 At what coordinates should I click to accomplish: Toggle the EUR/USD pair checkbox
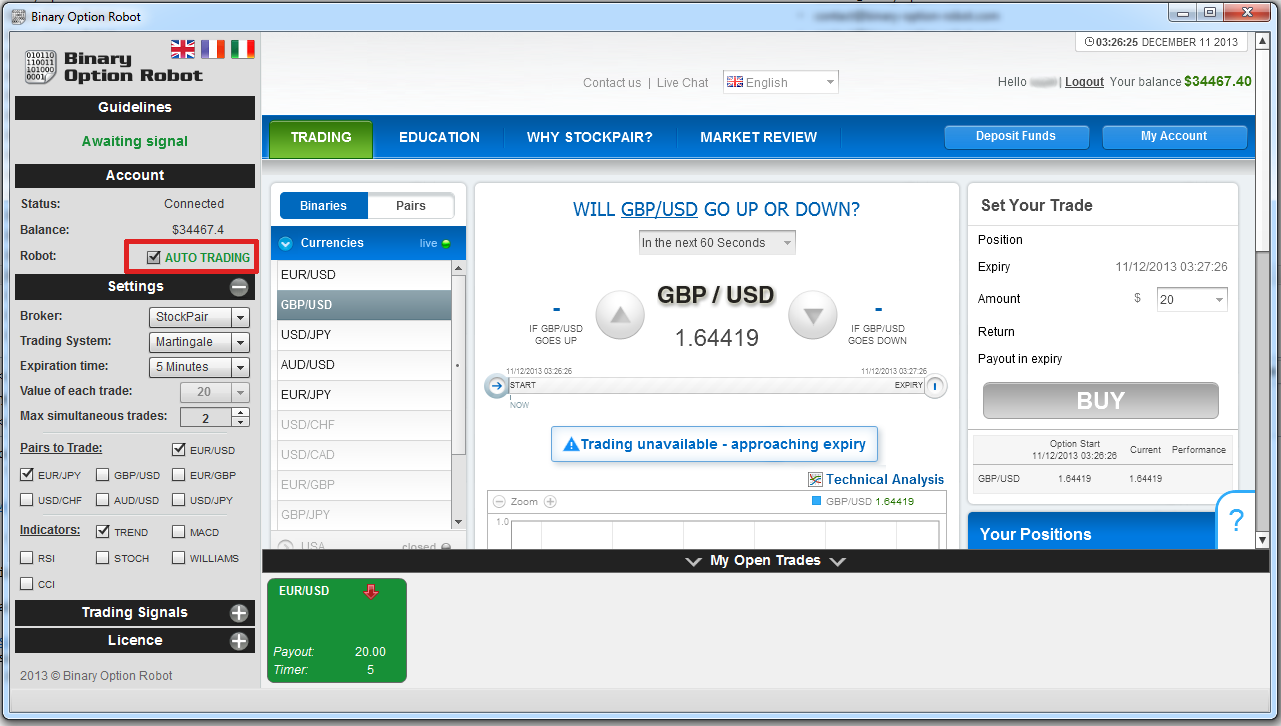pos(179,450)
